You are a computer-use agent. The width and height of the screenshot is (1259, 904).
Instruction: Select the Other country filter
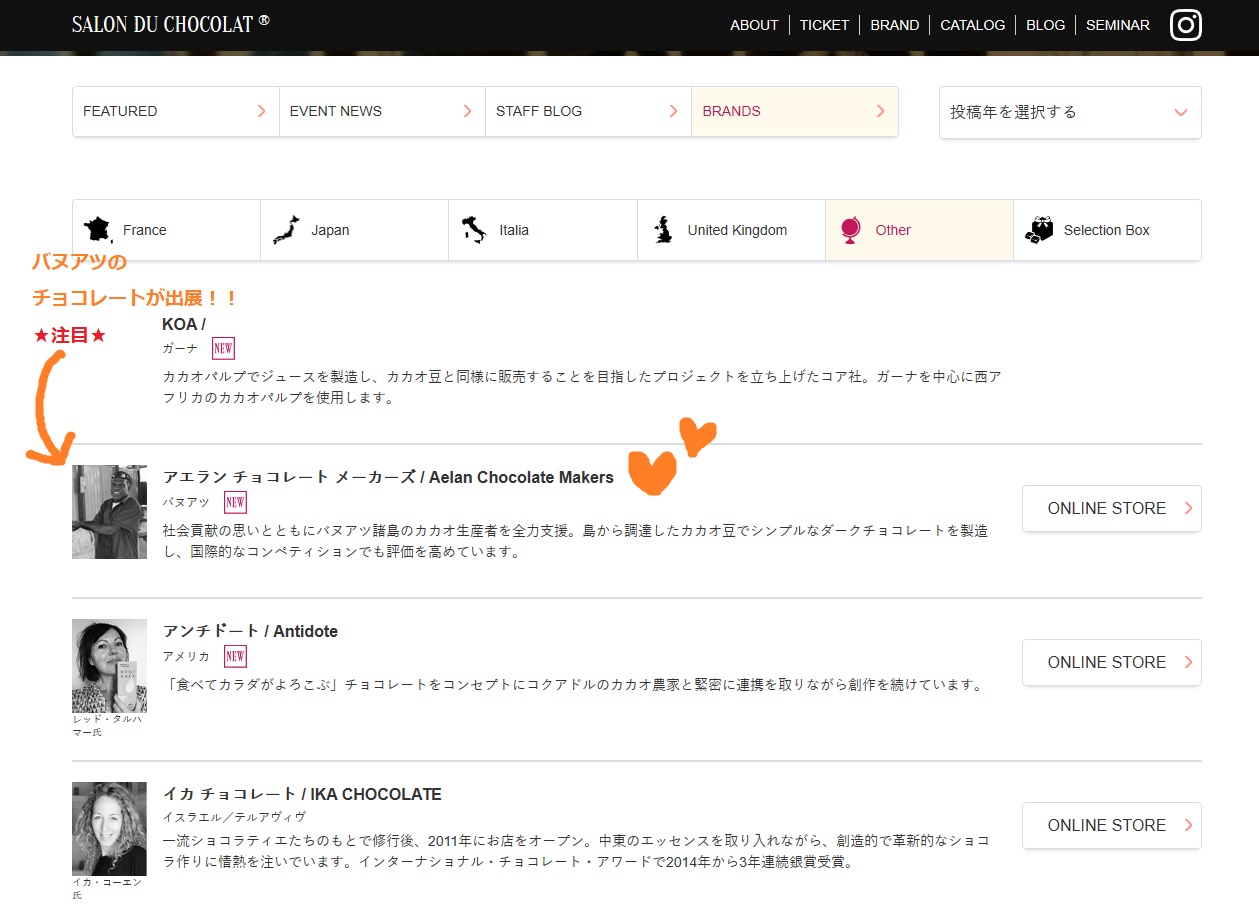(x=919, y=230)
